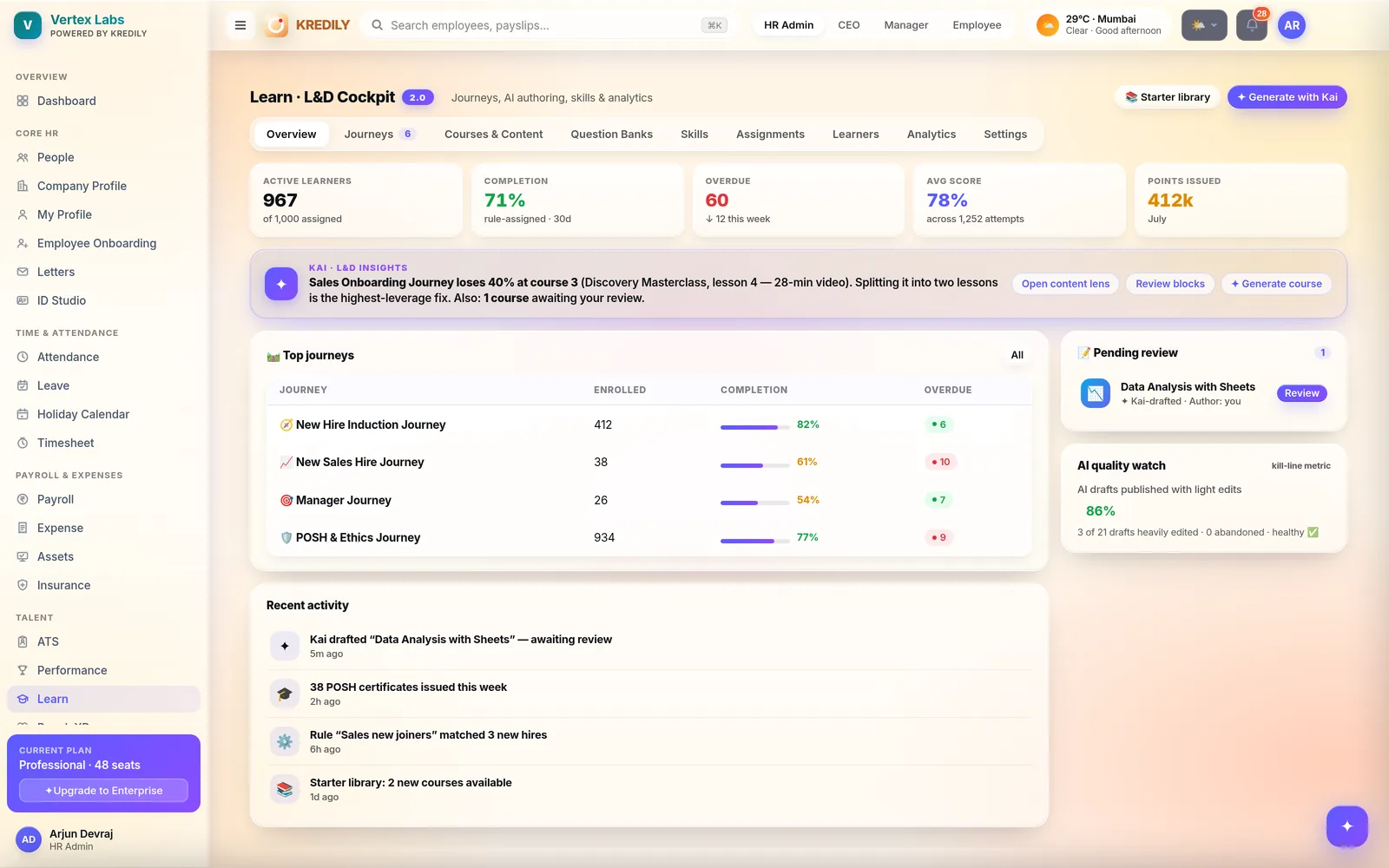The width and height of the screenshot is (1389, 868).
Task: Open the Learn sidebar item
Action: [x=103, y=699]
